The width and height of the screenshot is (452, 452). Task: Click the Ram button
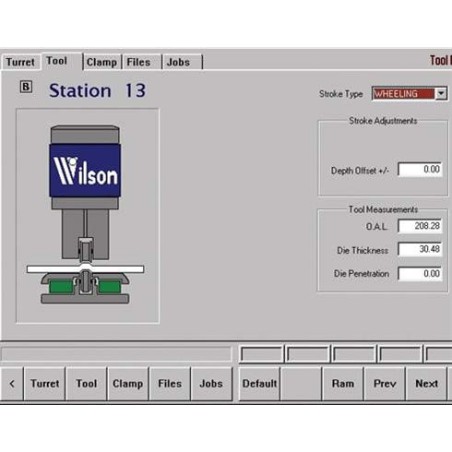tap(343, 384)
